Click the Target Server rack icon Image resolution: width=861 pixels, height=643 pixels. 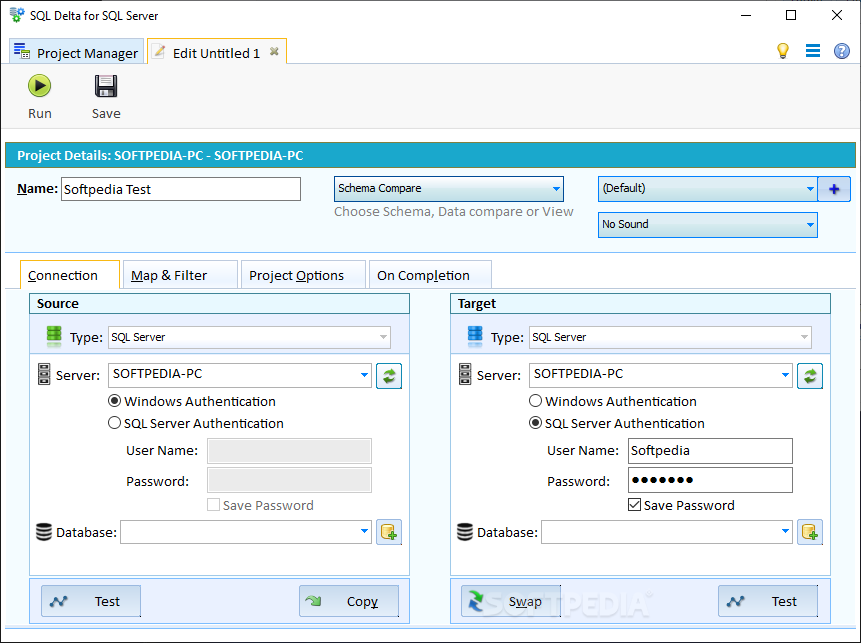[465, 374]
